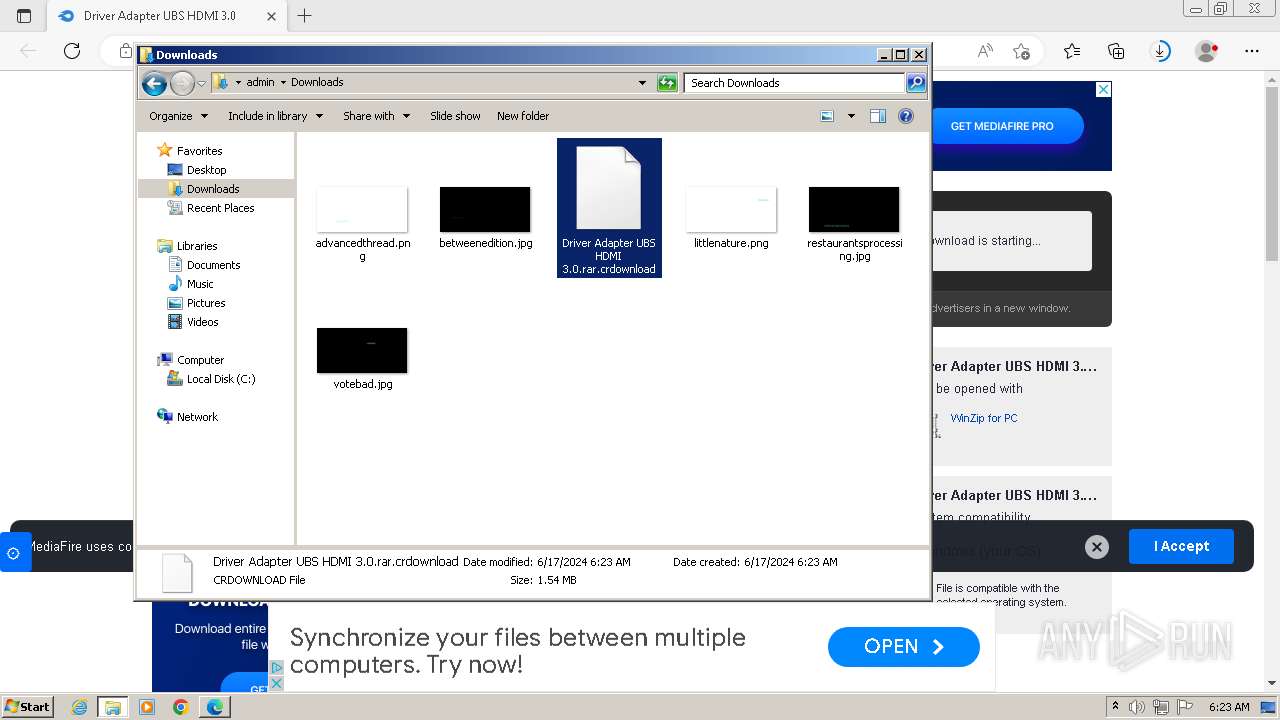Open the Include in library menu

(x=275, y=116)
